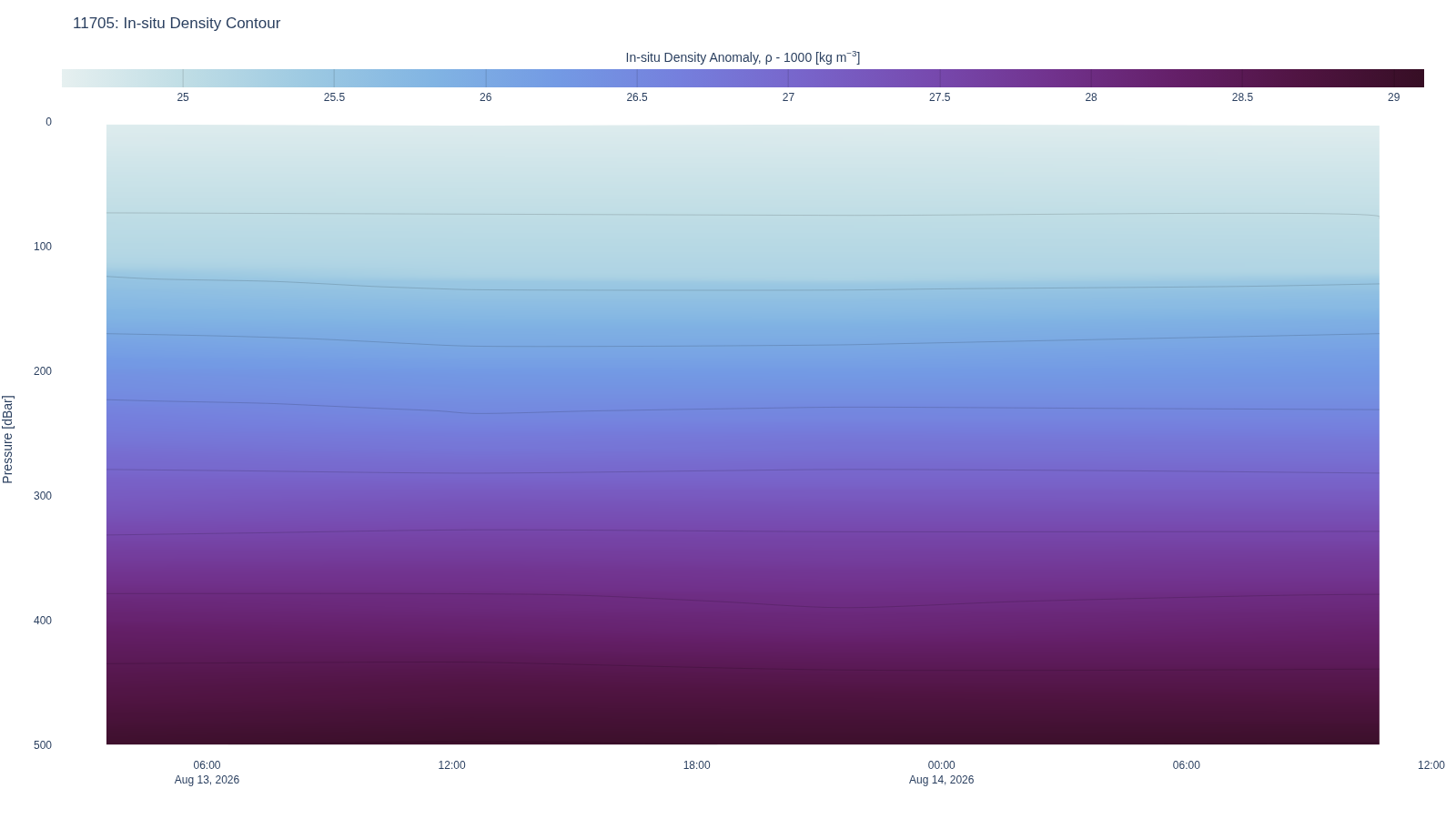
Task: Click the y-axis tick label 300
Action: tap(43, 496)
